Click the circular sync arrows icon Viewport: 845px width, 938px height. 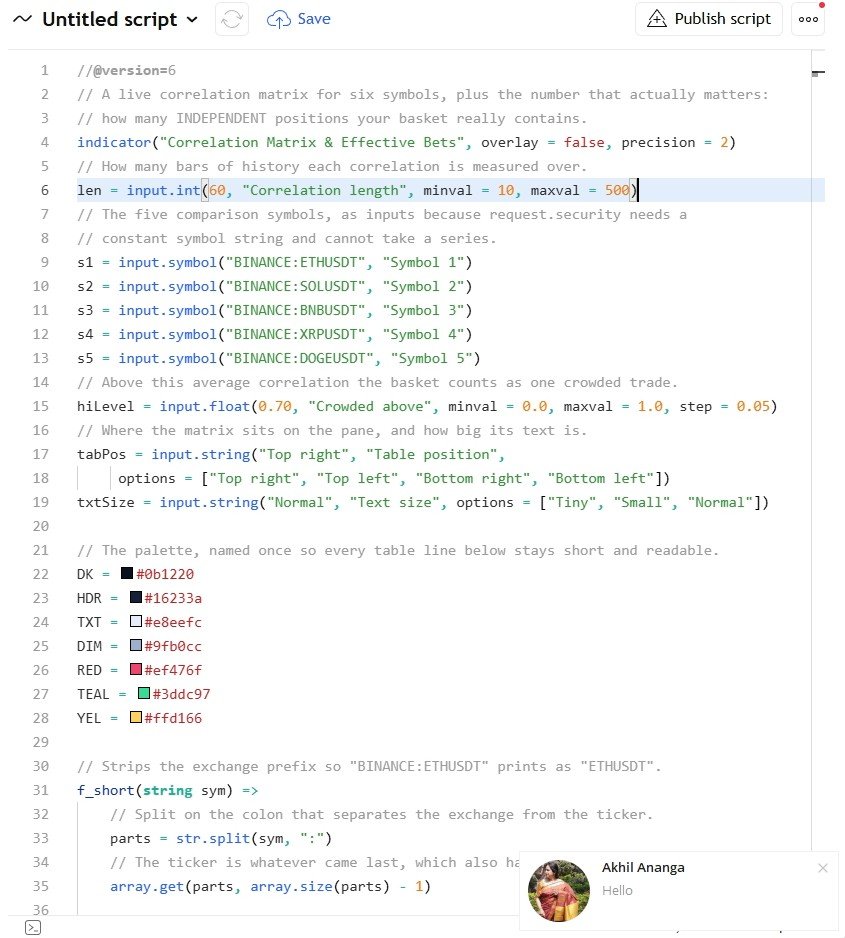[232, 19]
